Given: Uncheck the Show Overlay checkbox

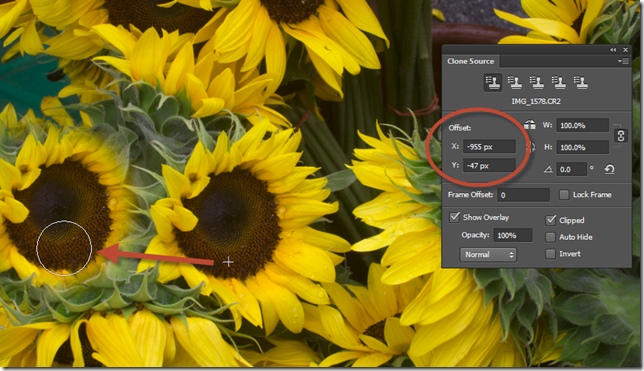Looking at the screenshot, I should click(x=454, y=217).
